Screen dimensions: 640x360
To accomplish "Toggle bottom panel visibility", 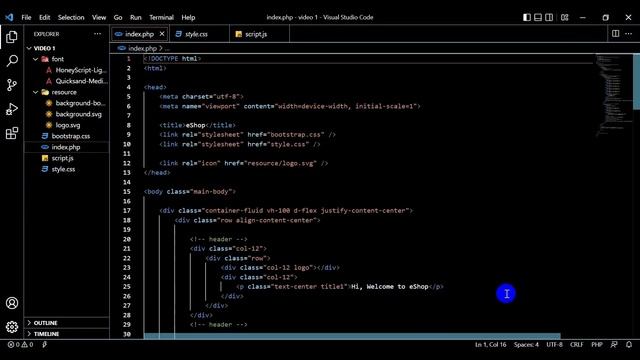I will 538,17.
